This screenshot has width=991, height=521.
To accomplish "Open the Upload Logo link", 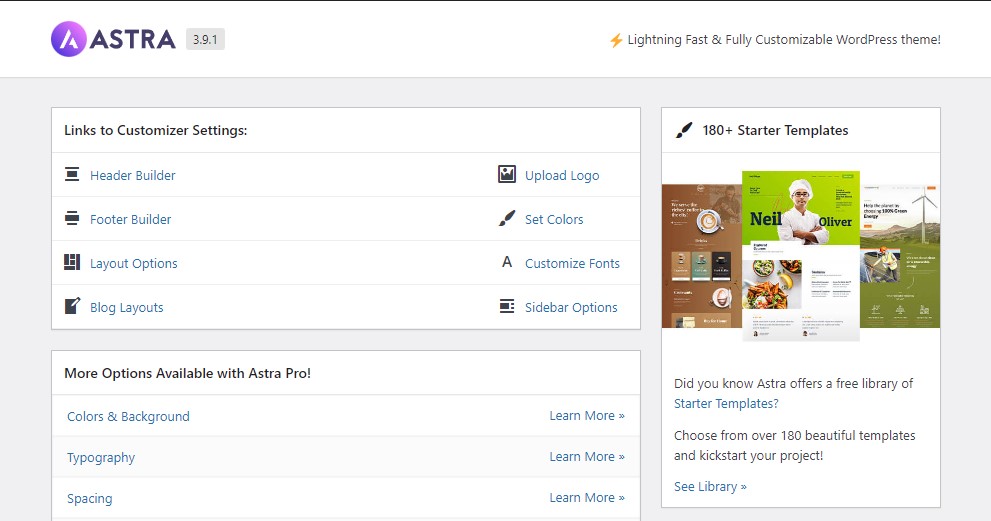I will point(562,175).
